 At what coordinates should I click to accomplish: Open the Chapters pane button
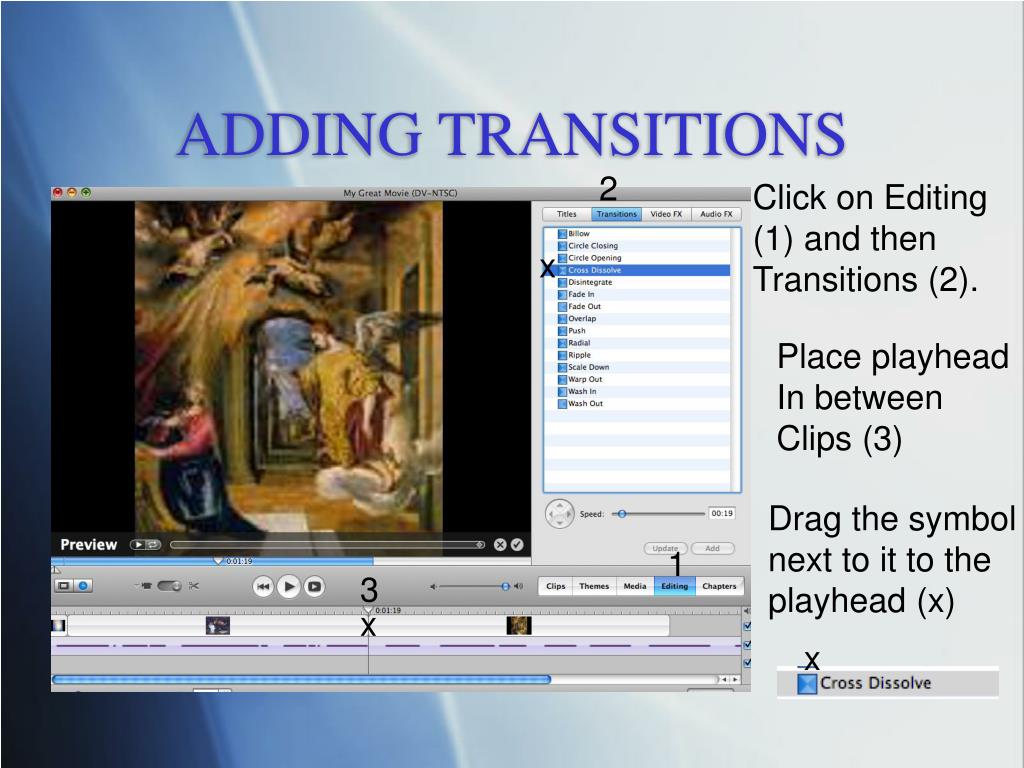719,586
